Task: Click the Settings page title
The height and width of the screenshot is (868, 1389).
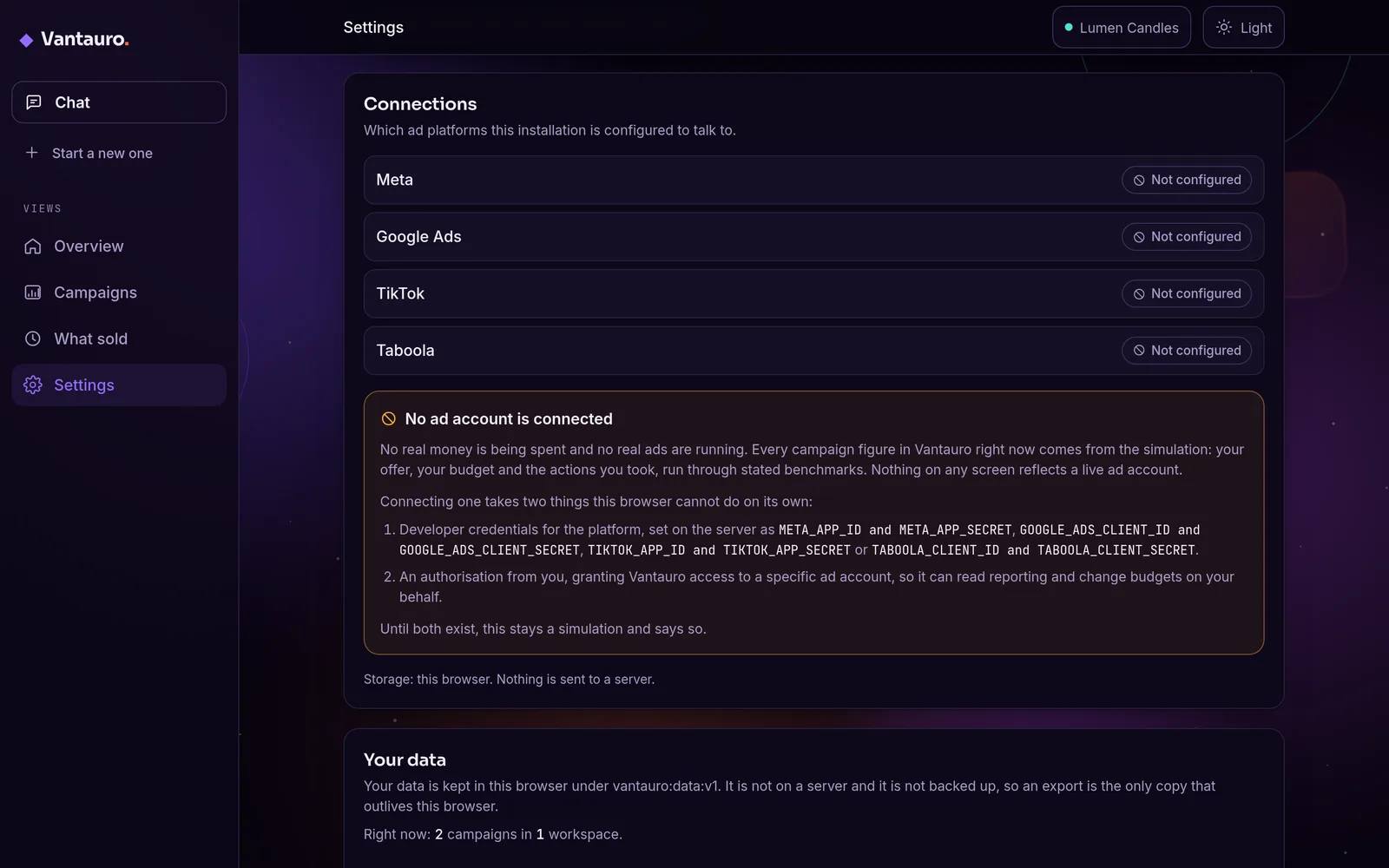Action: (x=373, y=28)
